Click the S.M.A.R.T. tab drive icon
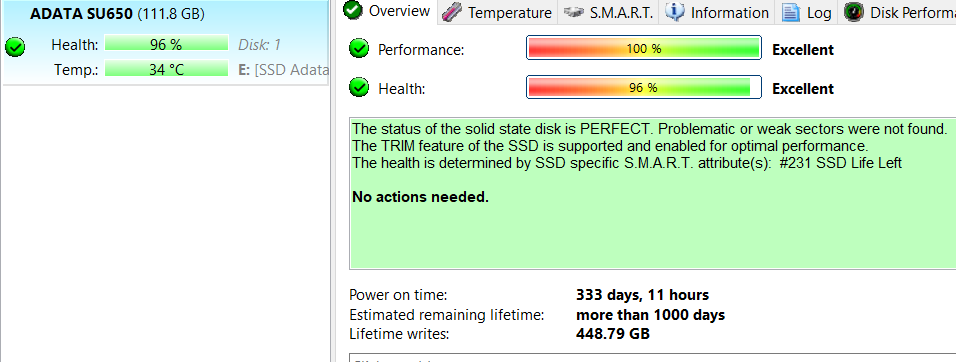 [574, 12]
